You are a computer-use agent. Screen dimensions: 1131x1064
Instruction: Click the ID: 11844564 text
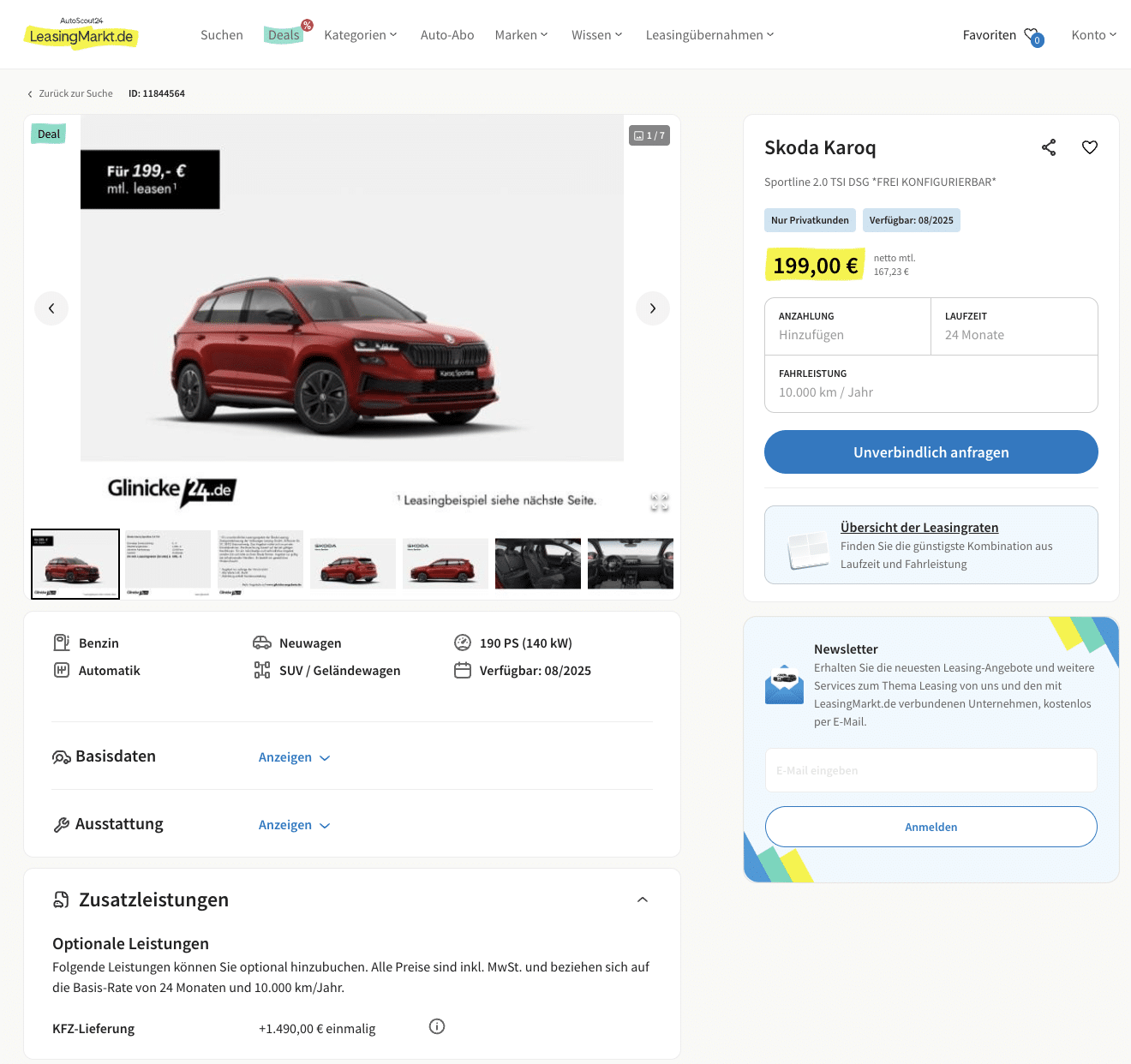[x=157, y=93]
